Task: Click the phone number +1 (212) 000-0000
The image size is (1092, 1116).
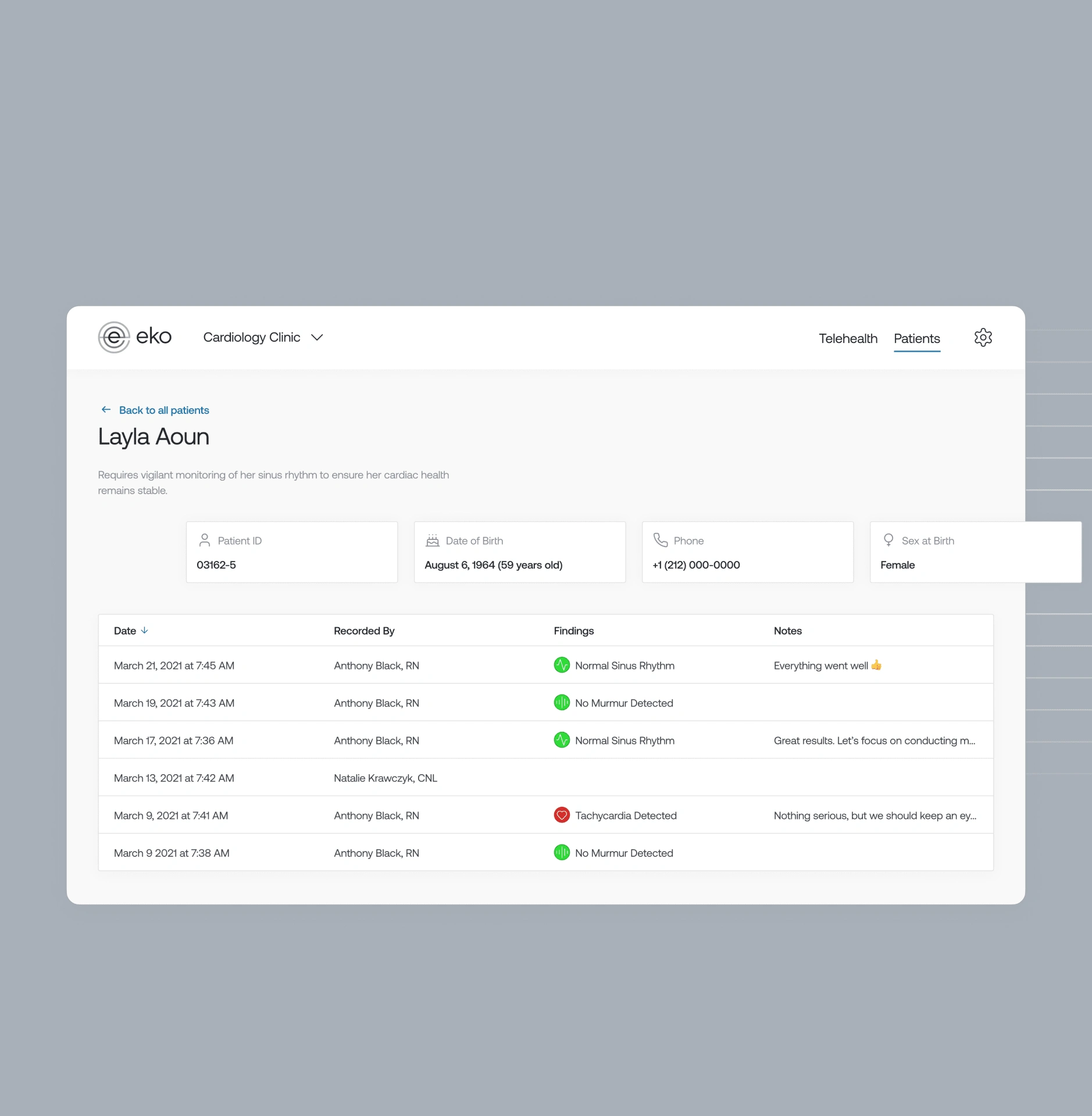Action: [696, 565]
